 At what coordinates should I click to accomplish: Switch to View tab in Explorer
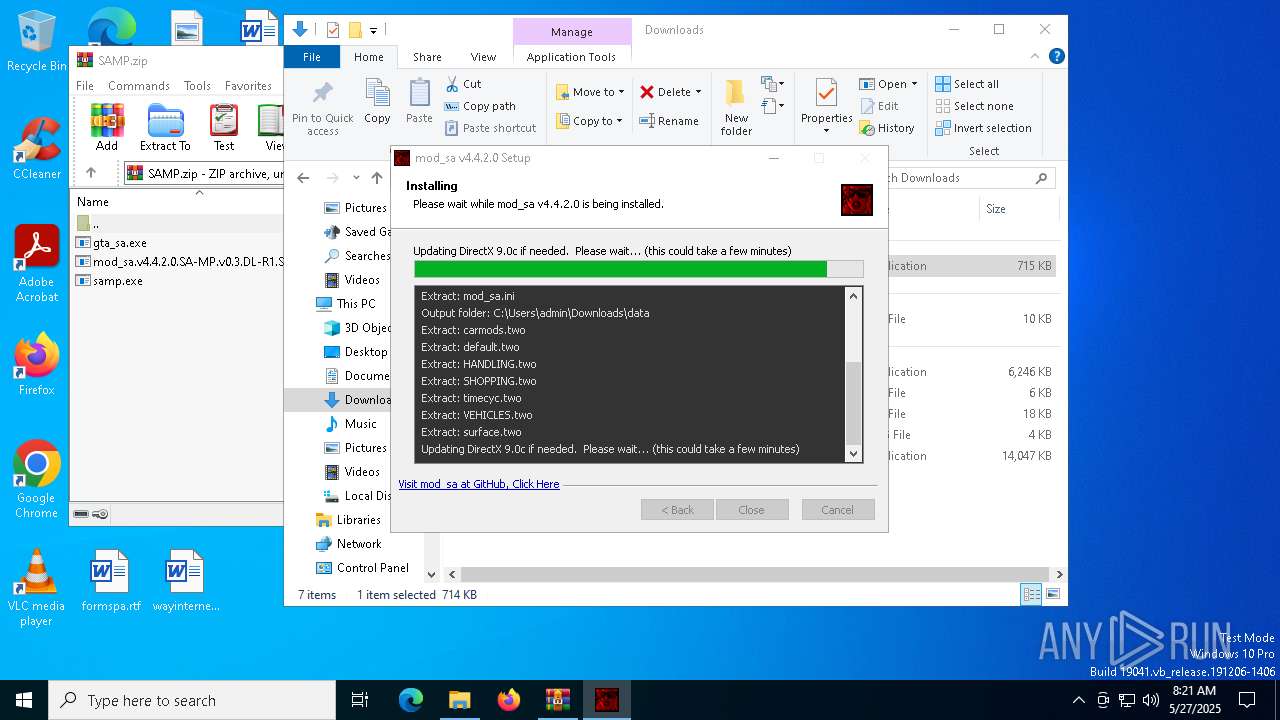(x=483, y=57)
